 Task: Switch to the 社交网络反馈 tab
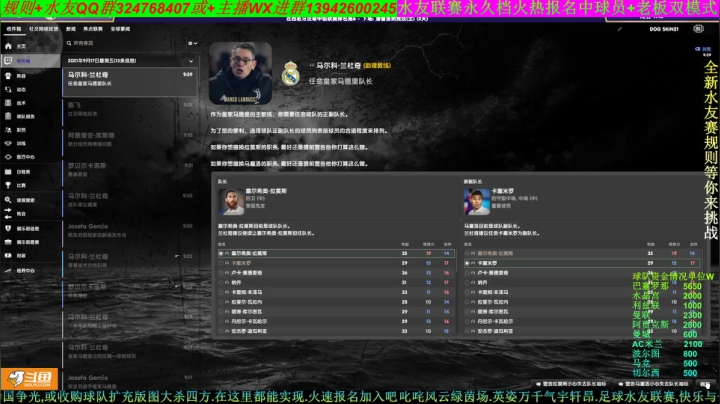click(44, 29)
